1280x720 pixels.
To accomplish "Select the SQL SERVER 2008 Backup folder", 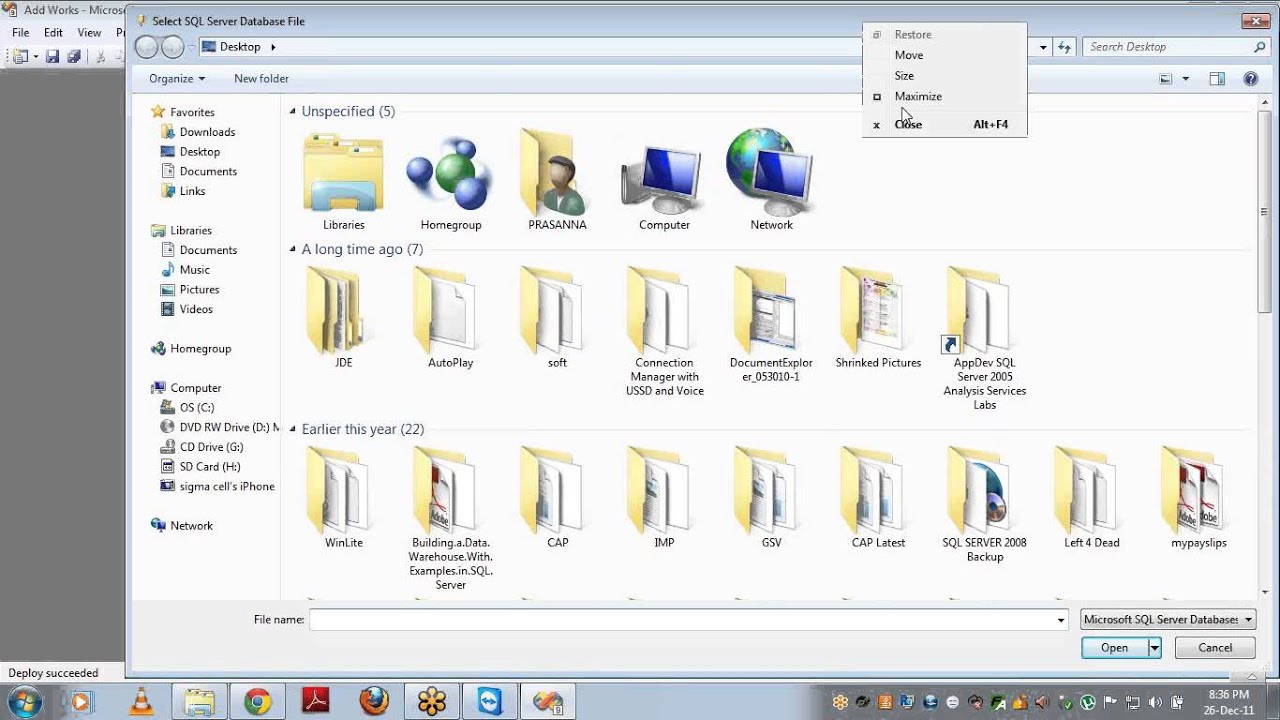I will [x=985, y=505].
